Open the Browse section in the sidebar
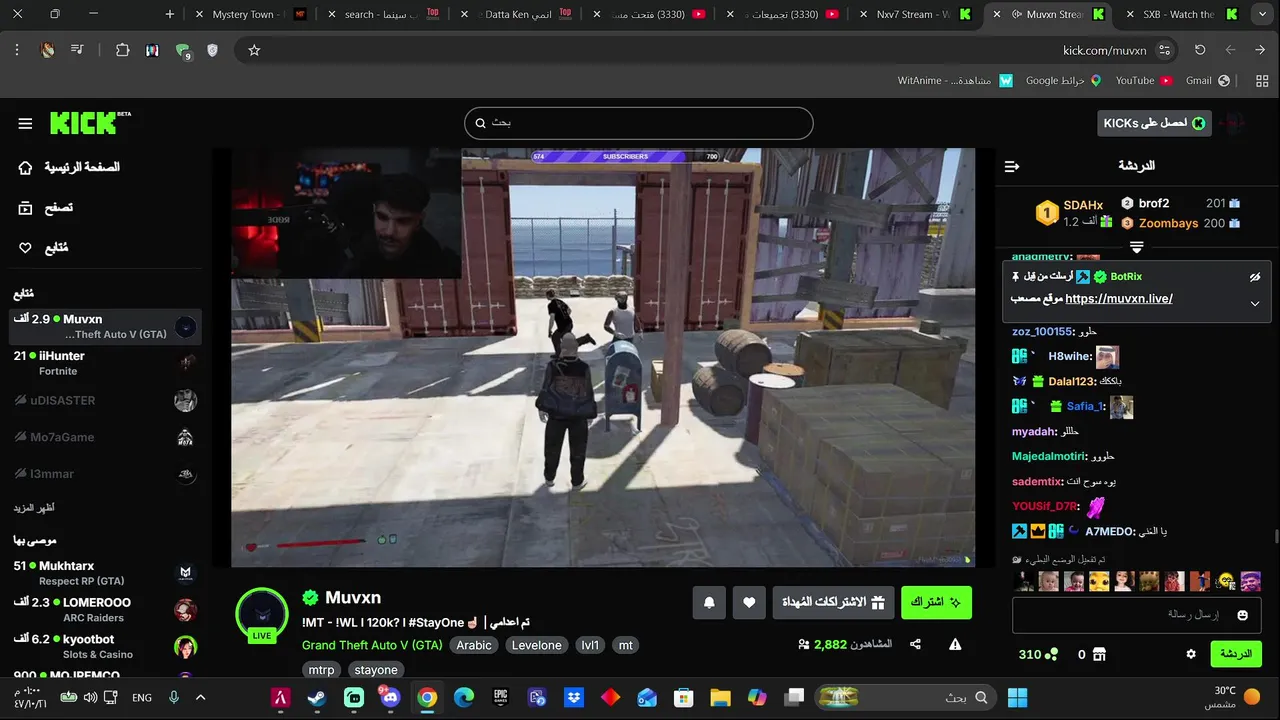This screenshot has height=720, width=1280. click(x=45, y=208)
